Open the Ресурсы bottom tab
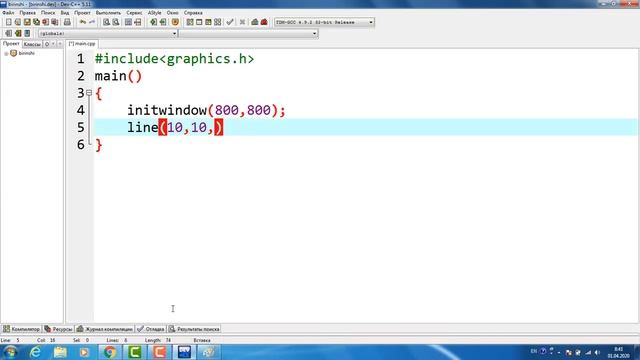This screenshot has height=360, width=640. [x=58, y=329]
